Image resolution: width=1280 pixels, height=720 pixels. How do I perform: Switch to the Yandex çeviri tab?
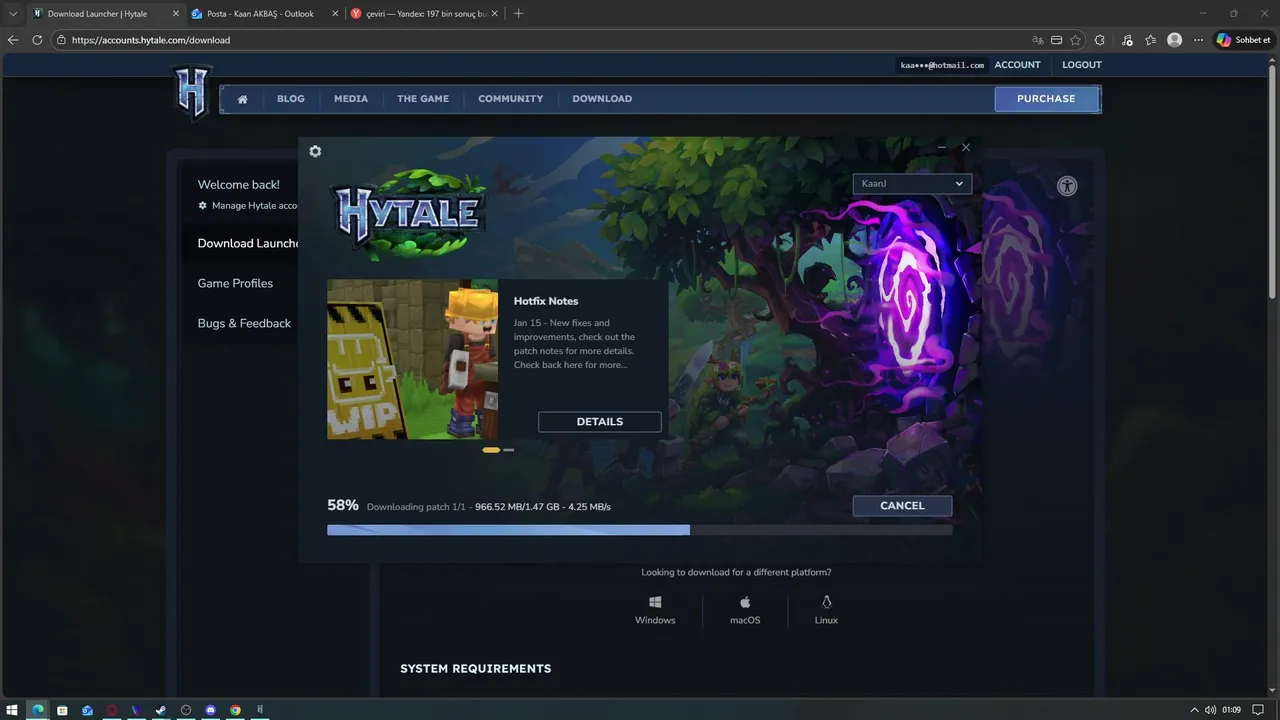pyautogui.click(x=426, y=14)
